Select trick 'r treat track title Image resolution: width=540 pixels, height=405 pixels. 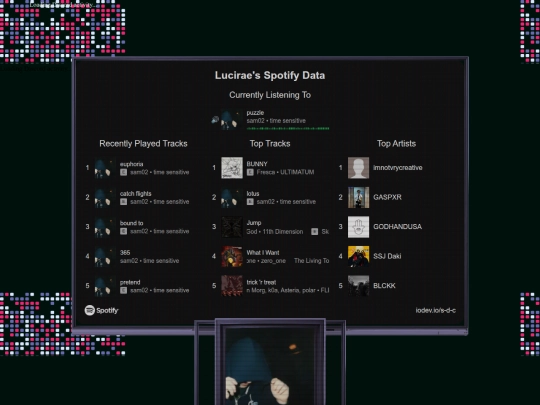pos(261,282)
